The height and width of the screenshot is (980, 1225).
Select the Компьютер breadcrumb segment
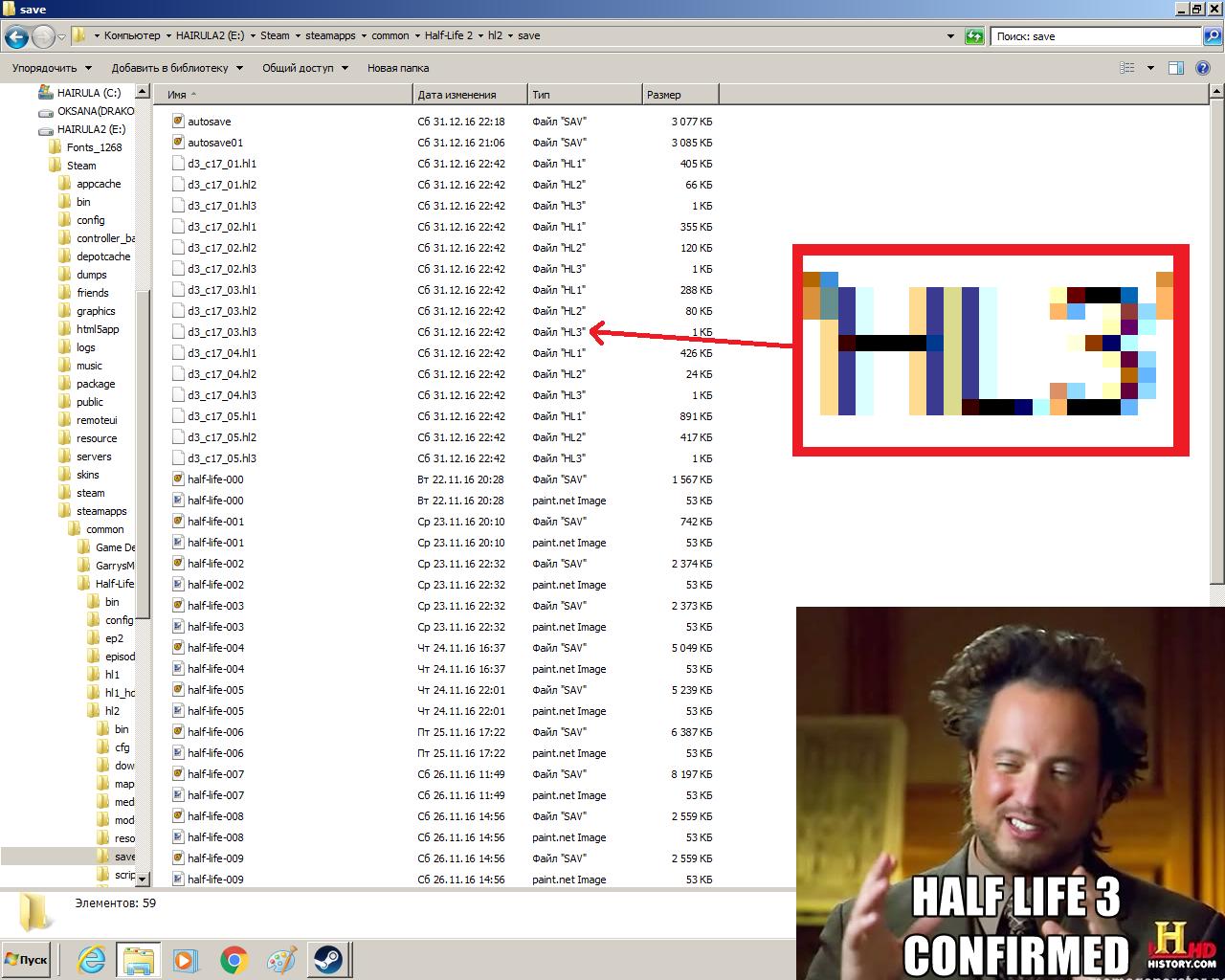(132, 35)
